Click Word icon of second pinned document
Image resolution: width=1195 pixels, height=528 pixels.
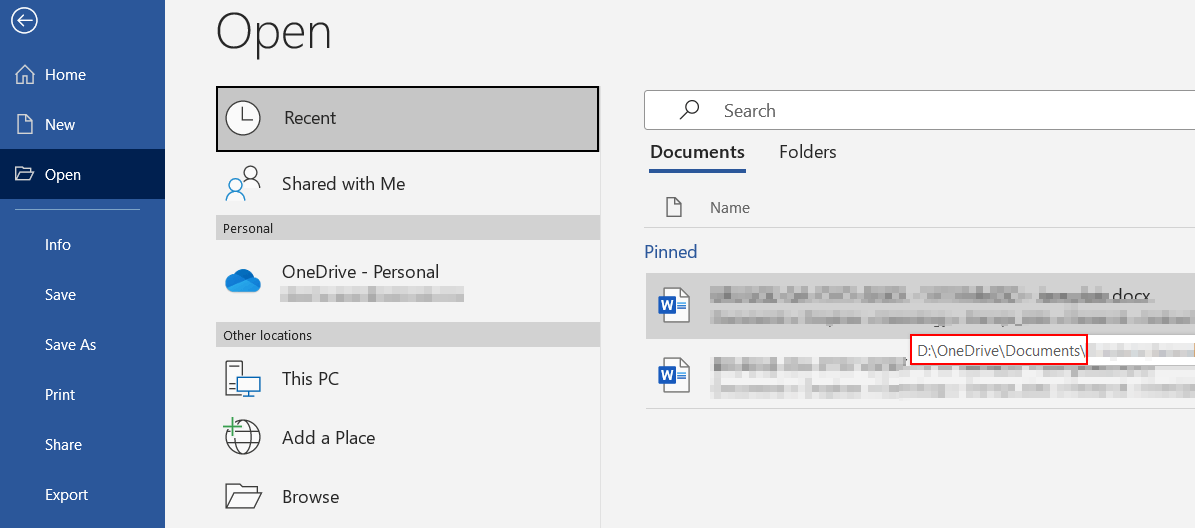(x=673, y=375)
